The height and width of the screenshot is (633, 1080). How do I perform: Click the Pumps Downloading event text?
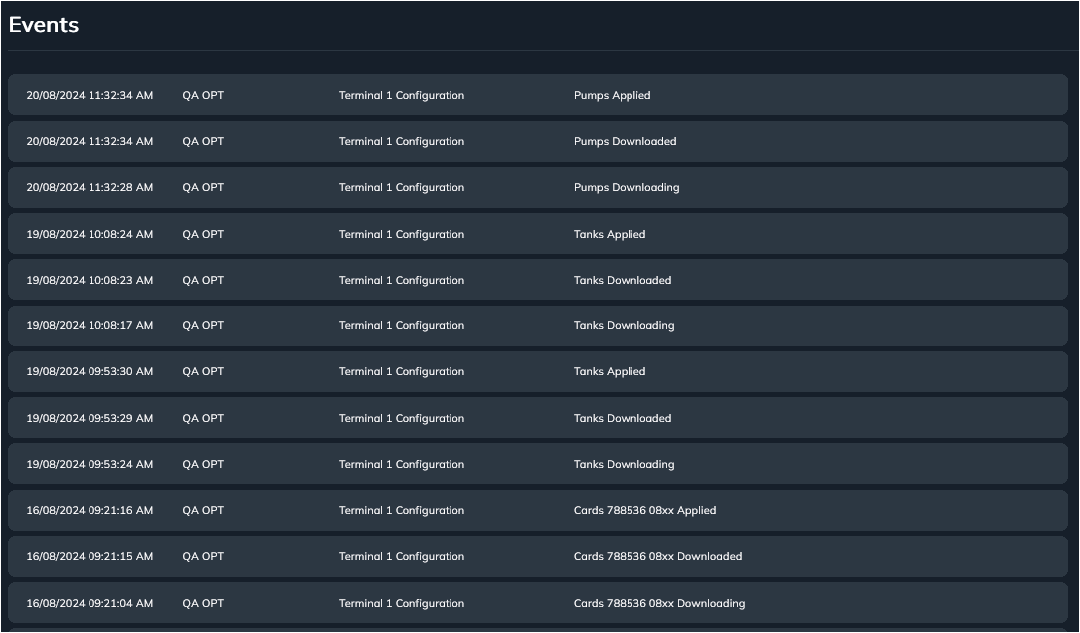point(626,187)
